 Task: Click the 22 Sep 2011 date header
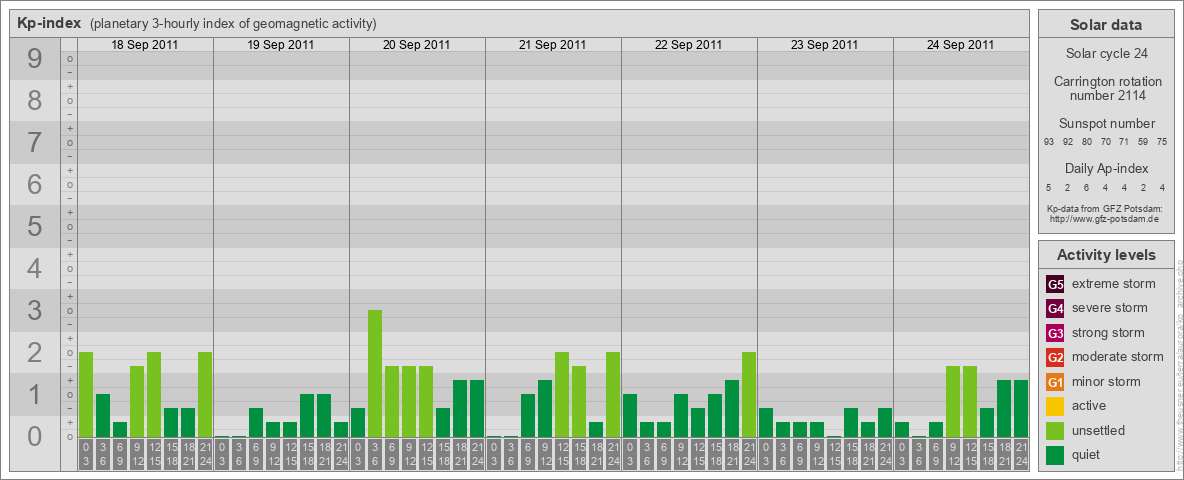(689, 45)
